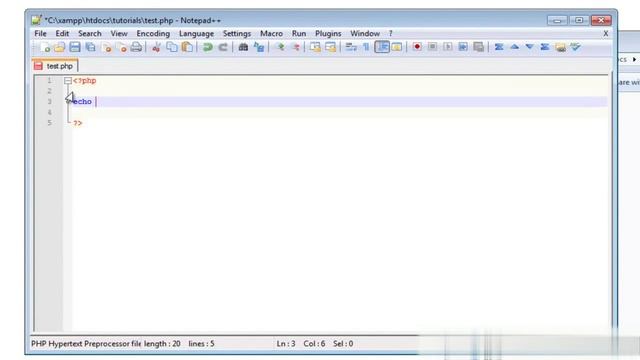
Task: Open the Edit menu
Action: tap(62, 33)
